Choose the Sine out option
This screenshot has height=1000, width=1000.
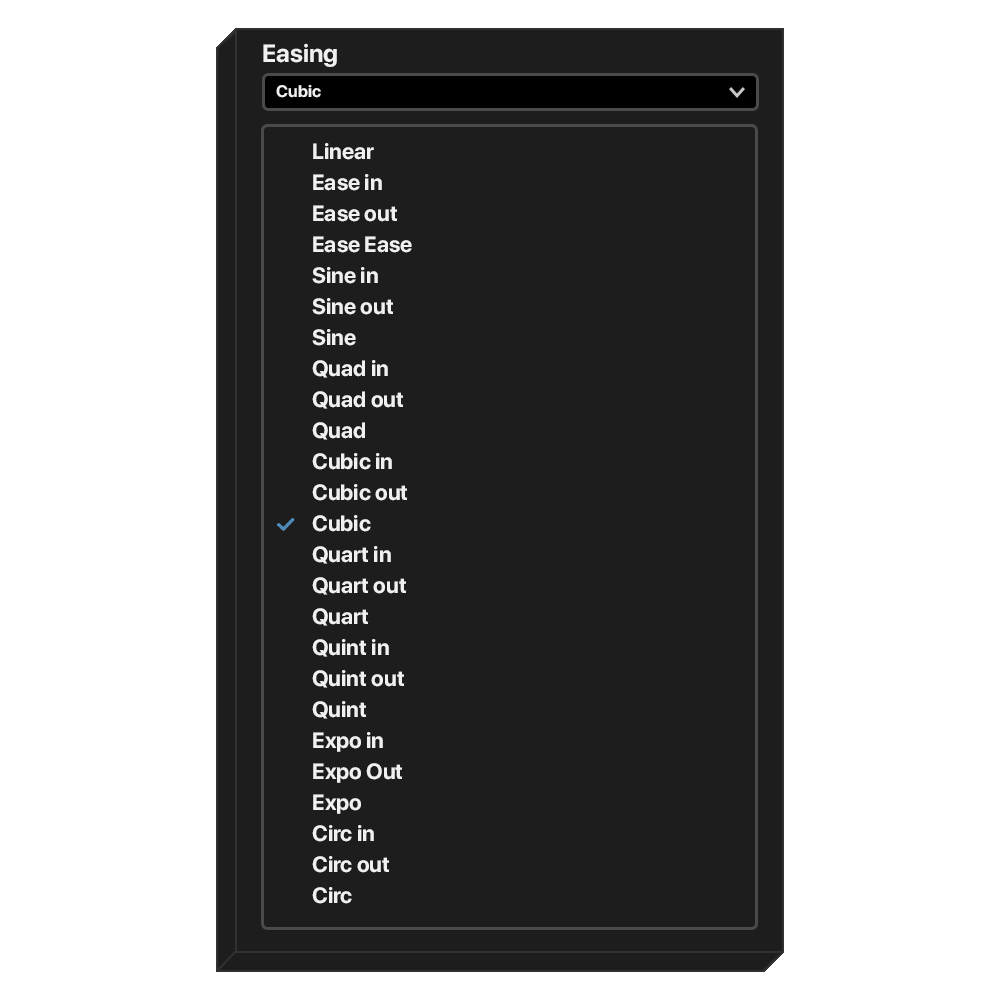[x=352, y=307]
